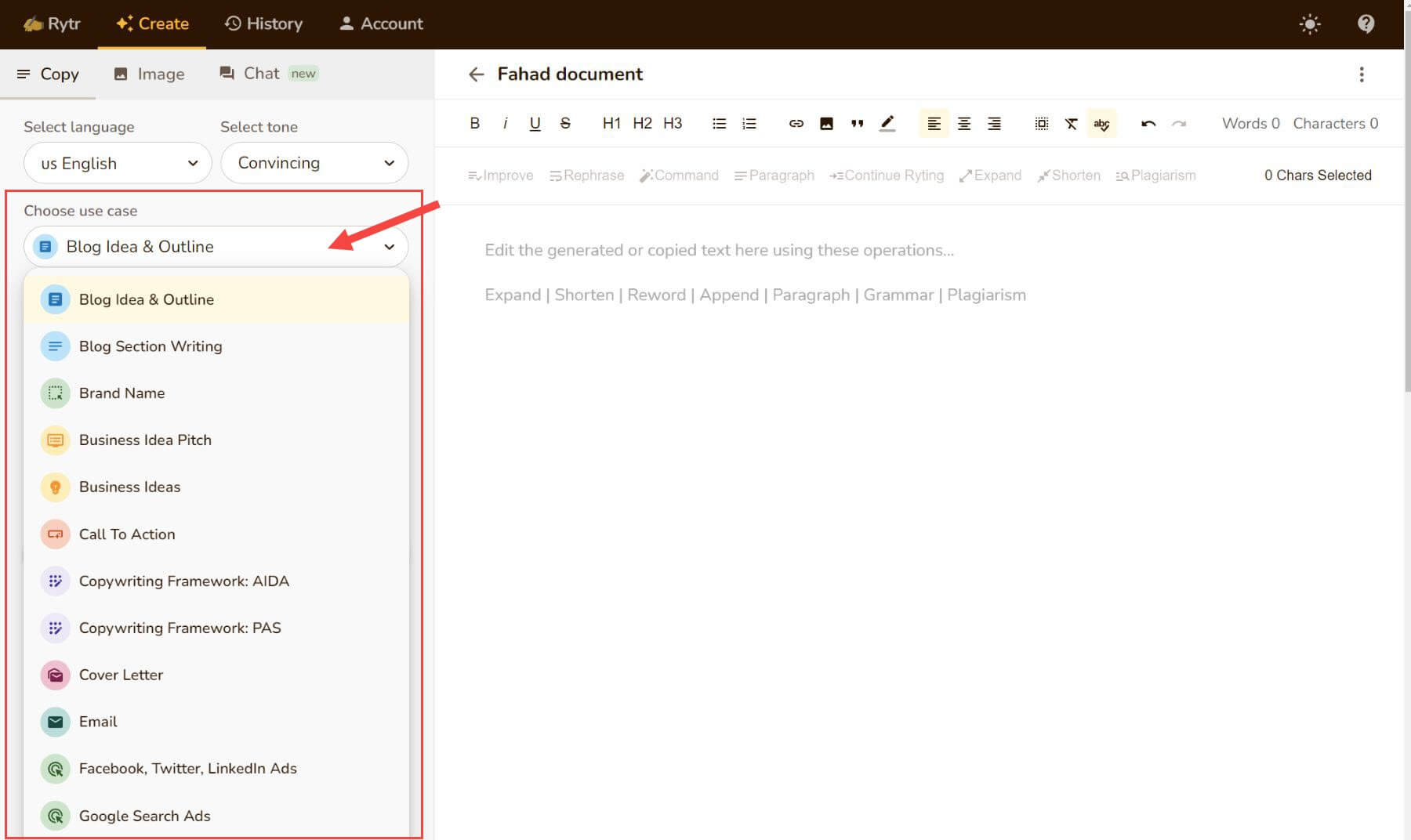
Task: Add a block quote with the quote icon
Action: (857, 123)
